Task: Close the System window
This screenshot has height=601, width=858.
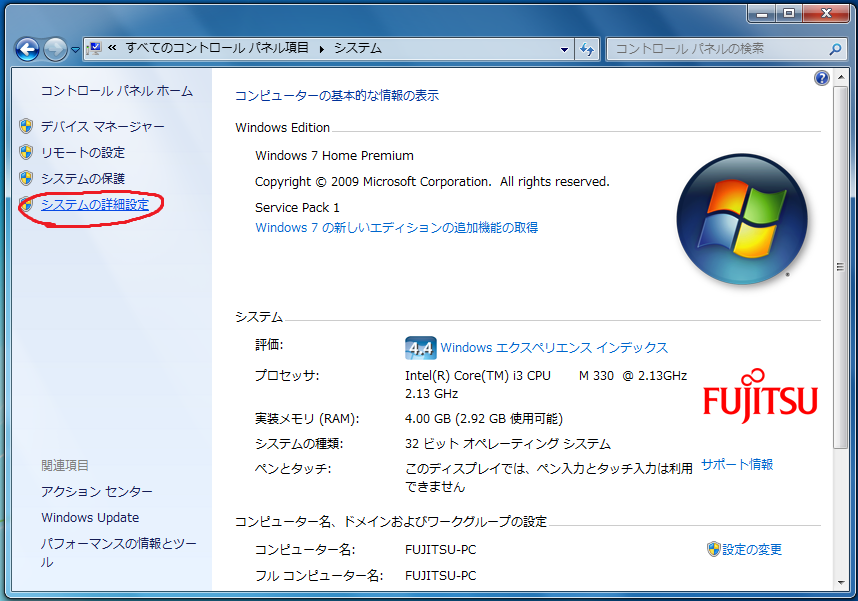Action: (826, 13)
